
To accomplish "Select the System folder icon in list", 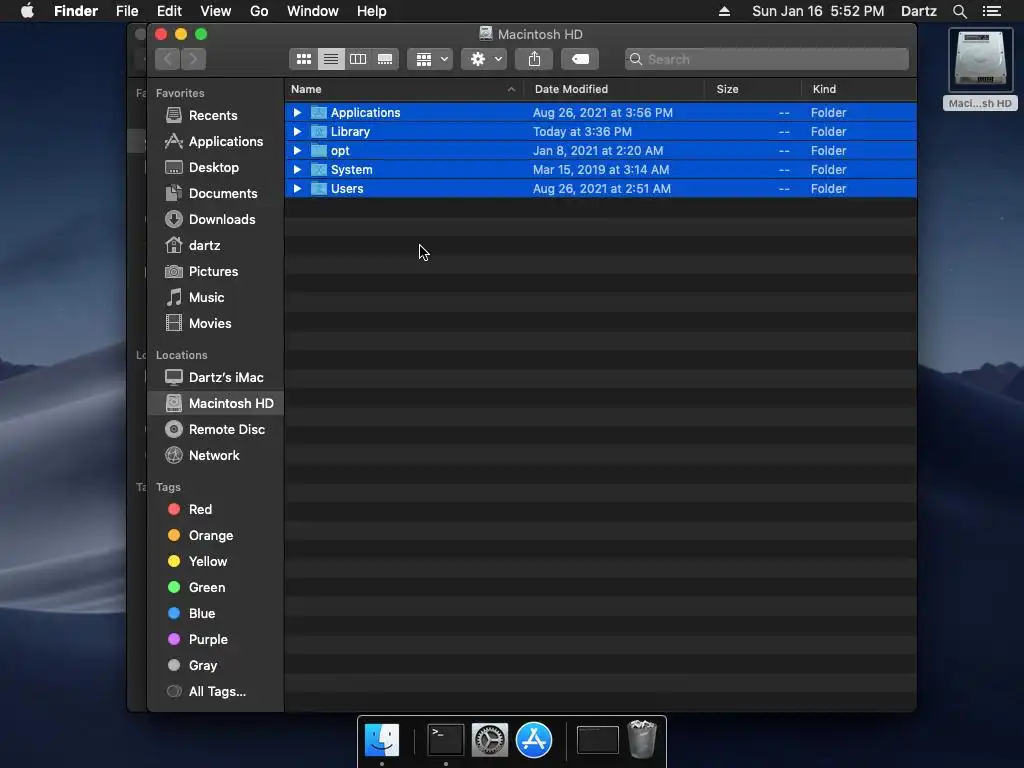I will click(319, 169).
